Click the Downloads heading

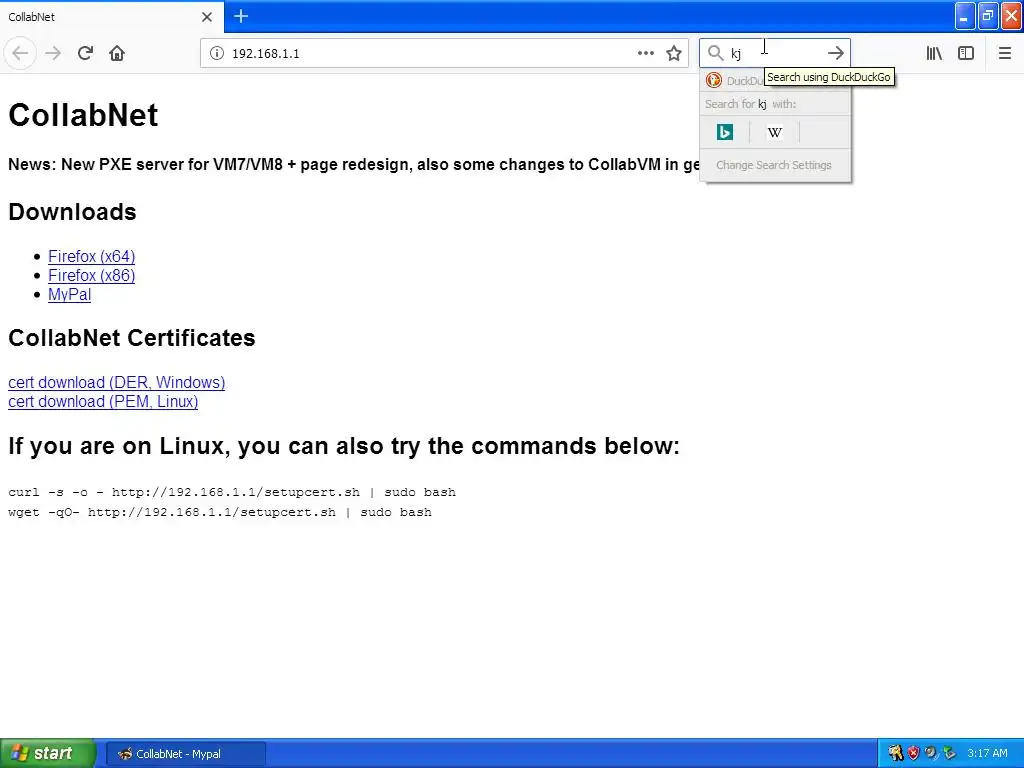(72, 212)
